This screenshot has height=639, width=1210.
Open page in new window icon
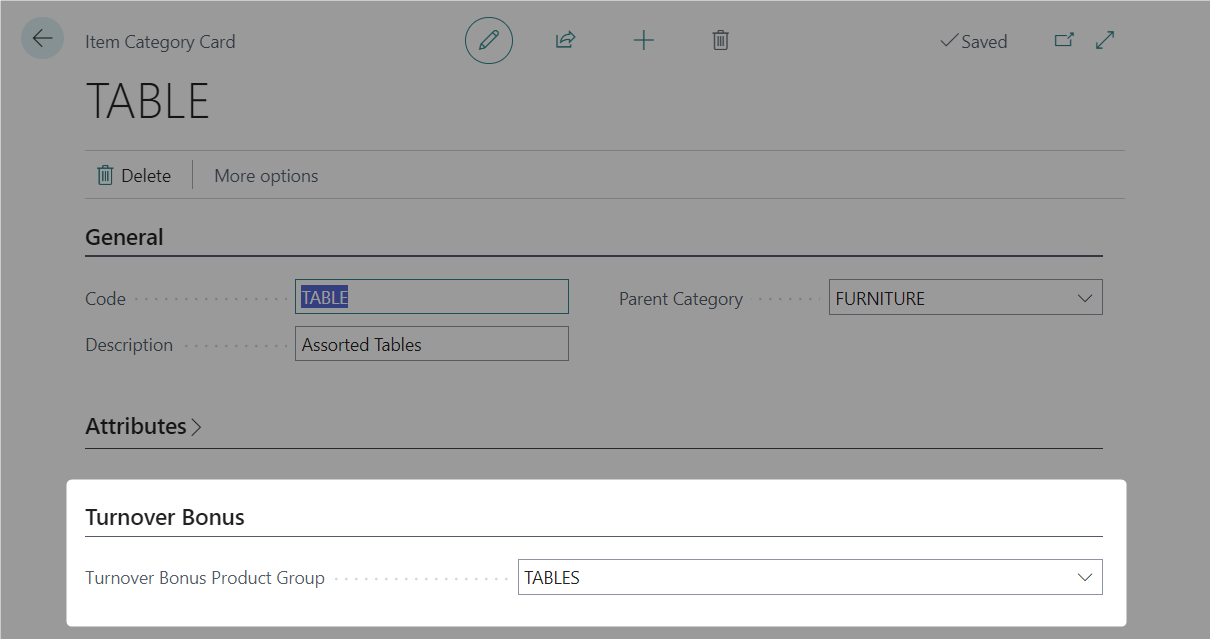click(1064, 40)
